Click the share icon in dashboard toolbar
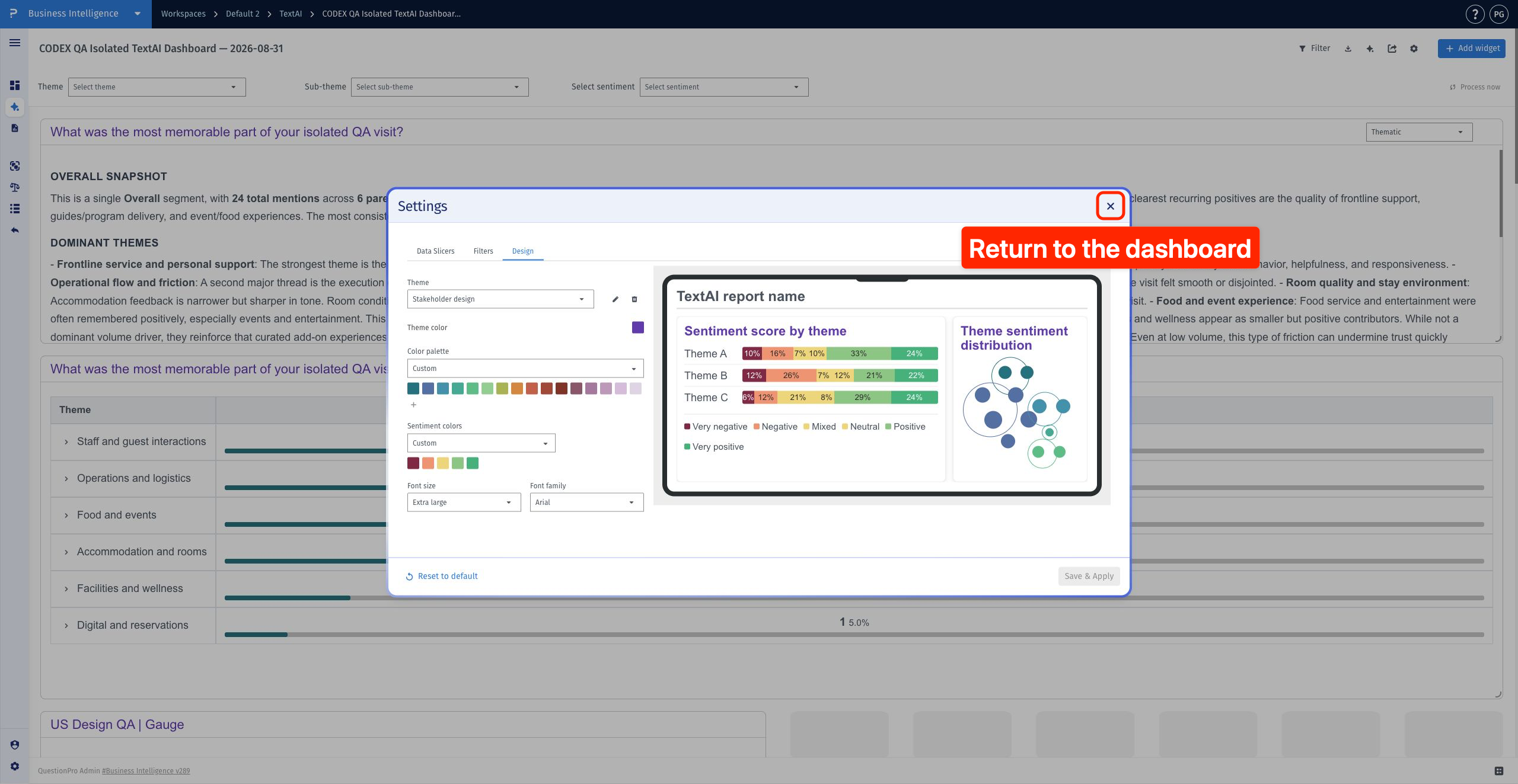Screen dimensions: 1518x784 pos(1392,49)
